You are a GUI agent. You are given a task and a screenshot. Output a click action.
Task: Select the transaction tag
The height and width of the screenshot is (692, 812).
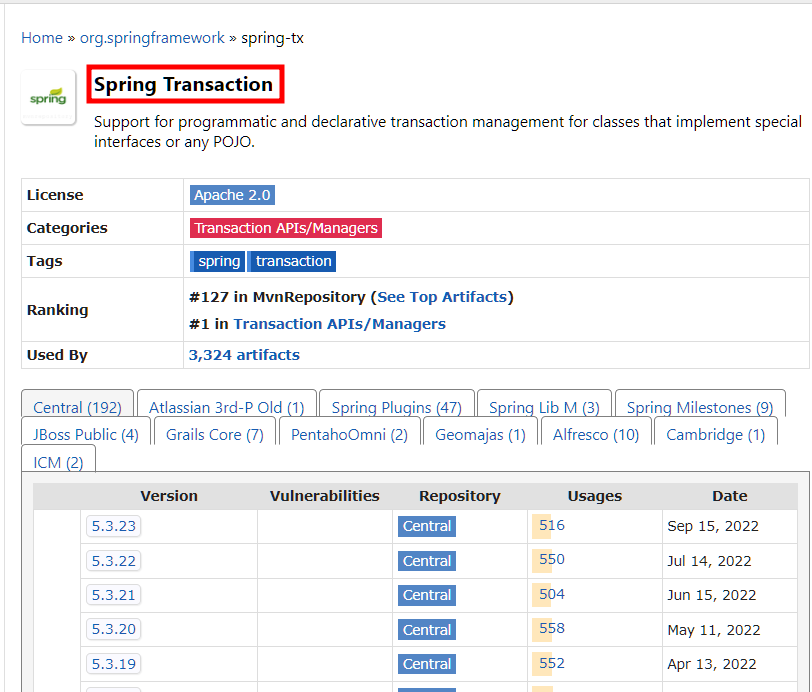click(x=292, y=261)
